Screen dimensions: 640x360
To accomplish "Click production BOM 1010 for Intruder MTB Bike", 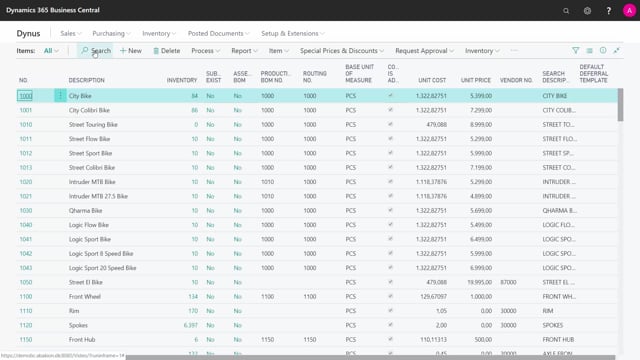I will coord(267,182).
